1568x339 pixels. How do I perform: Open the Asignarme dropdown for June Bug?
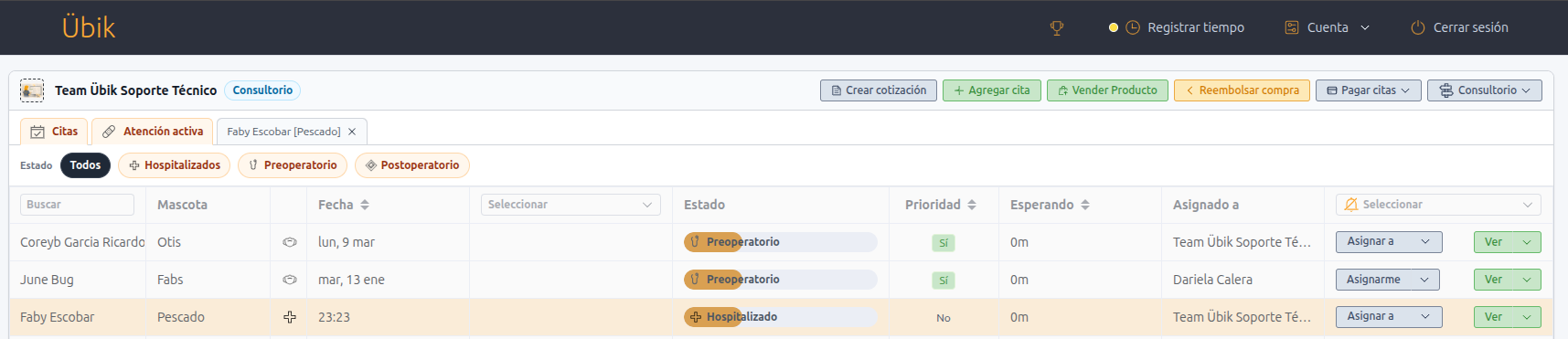pos(1388,280)
